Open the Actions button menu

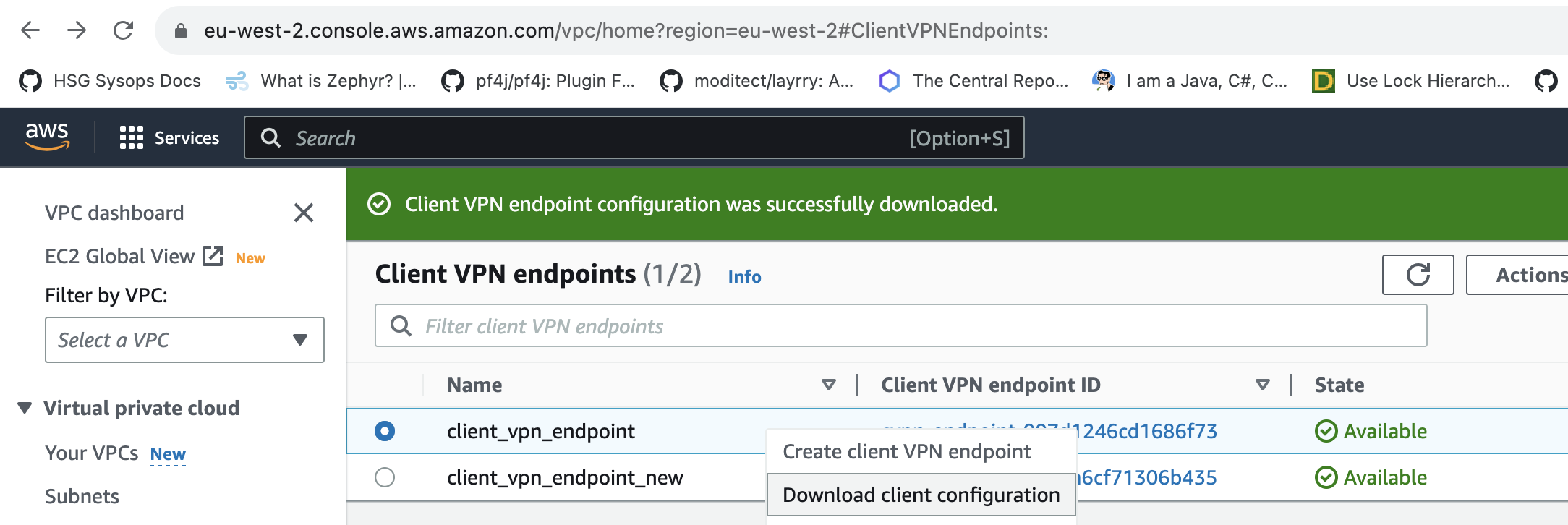pyautogui.click(x=1517, y=275)
